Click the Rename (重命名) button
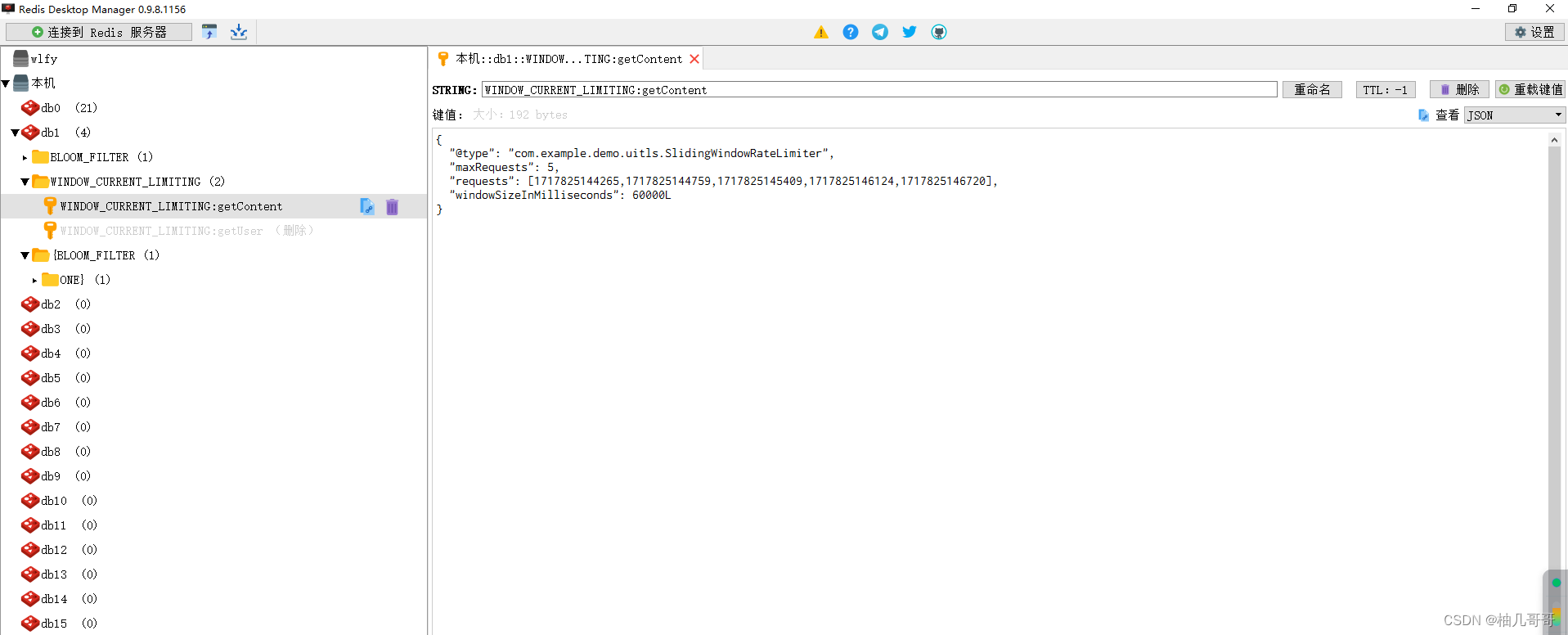This screenshot has height=635, width=1568. [x=1312, y=90]
